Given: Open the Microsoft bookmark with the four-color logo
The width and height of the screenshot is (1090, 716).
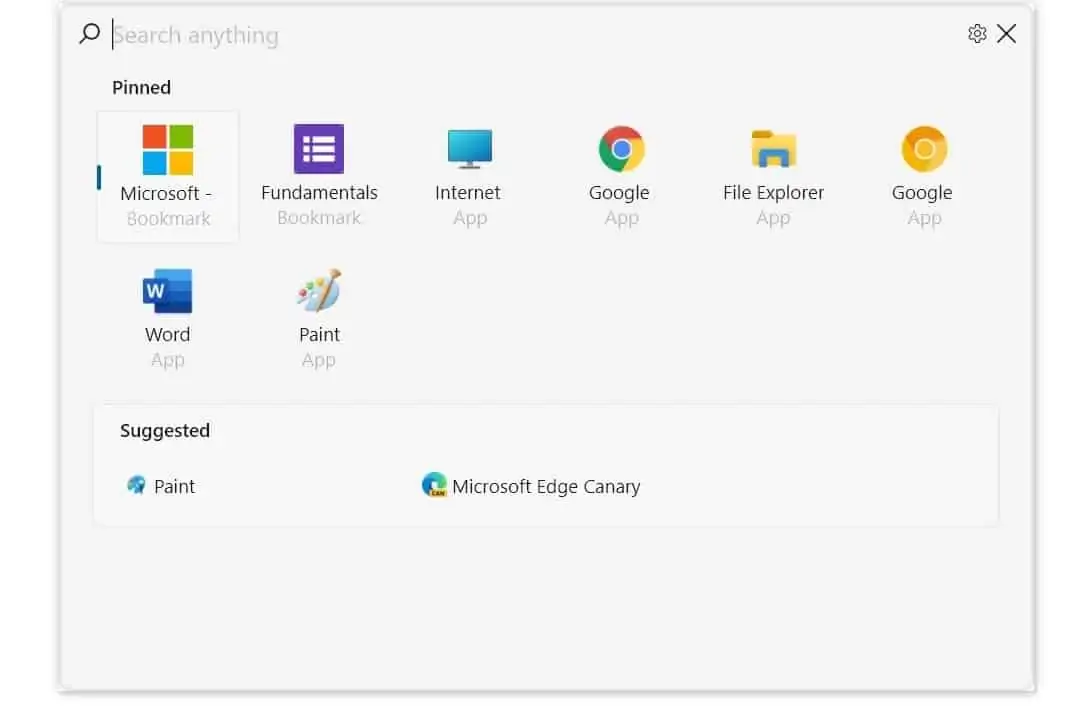Looking at the screenshot, I should click(167, 150).
